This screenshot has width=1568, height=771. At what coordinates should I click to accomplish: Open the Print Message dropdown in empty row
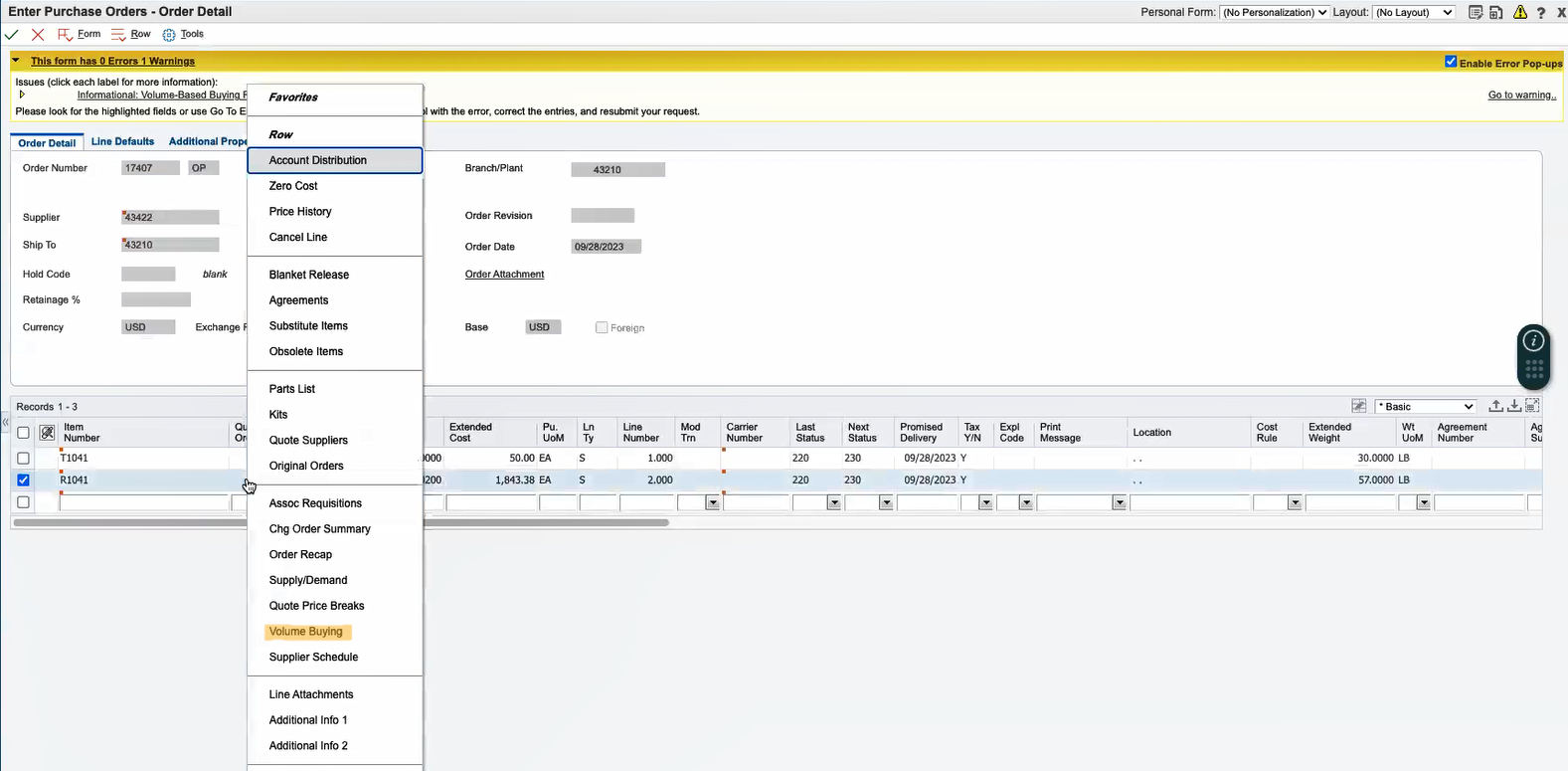pos(1120,503)
